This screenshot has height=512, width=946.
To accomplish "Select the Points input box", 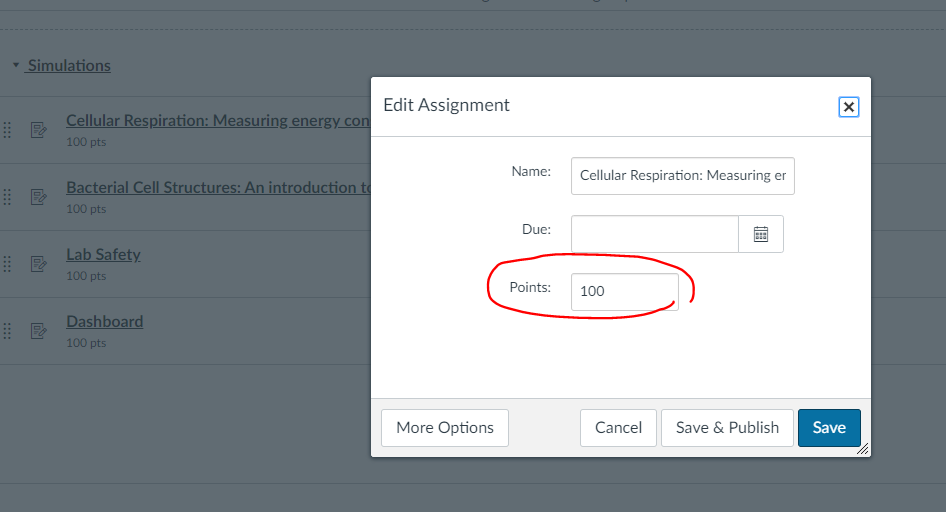I will coord(624,292).
